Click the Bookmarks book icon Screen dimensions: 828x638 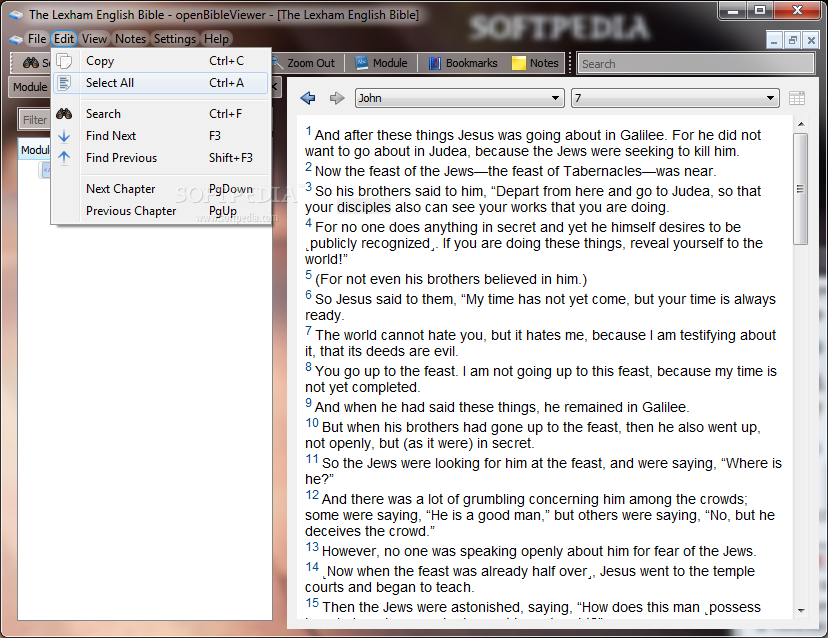(x=435, y=63)
